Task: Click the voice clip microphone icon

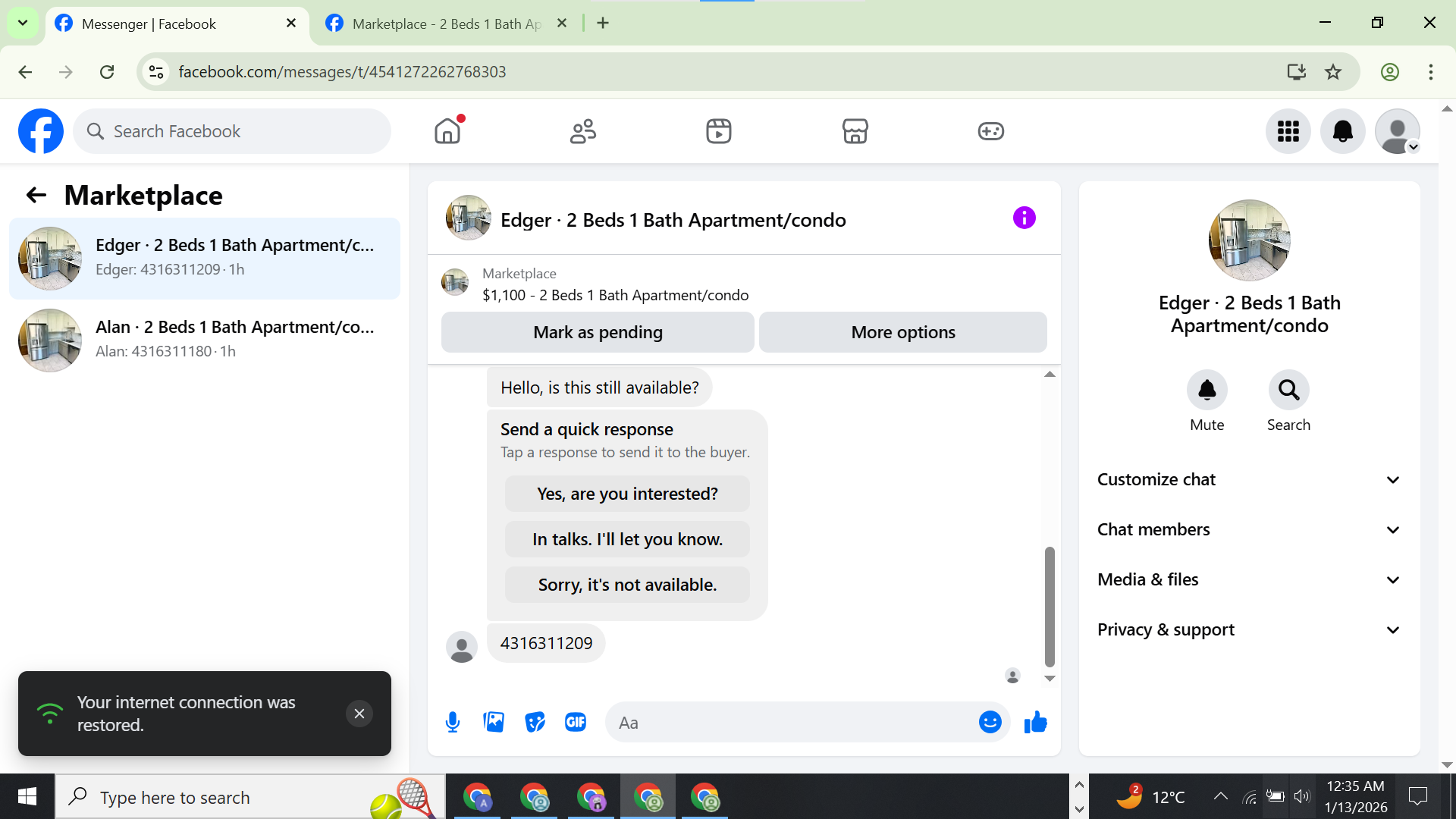Action: click(453, 722)
